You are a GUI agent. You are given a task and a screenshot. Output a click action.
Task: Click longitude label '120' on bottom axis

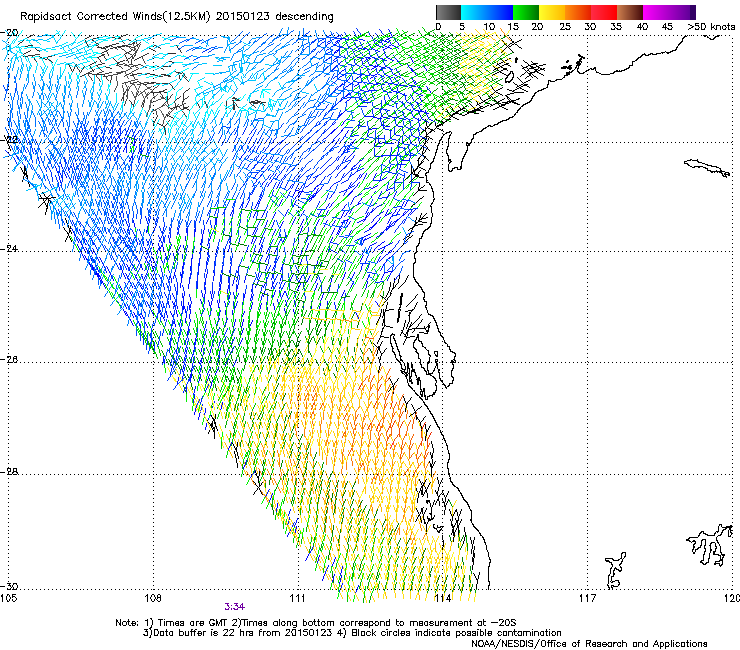tap(732, 599)
